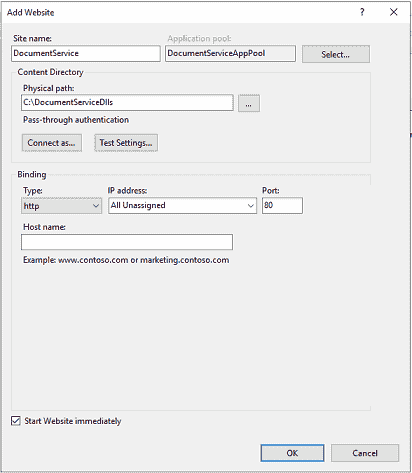
Task: Click the Application pool DocumentServiceAppPool field
Action: point(230,54)
